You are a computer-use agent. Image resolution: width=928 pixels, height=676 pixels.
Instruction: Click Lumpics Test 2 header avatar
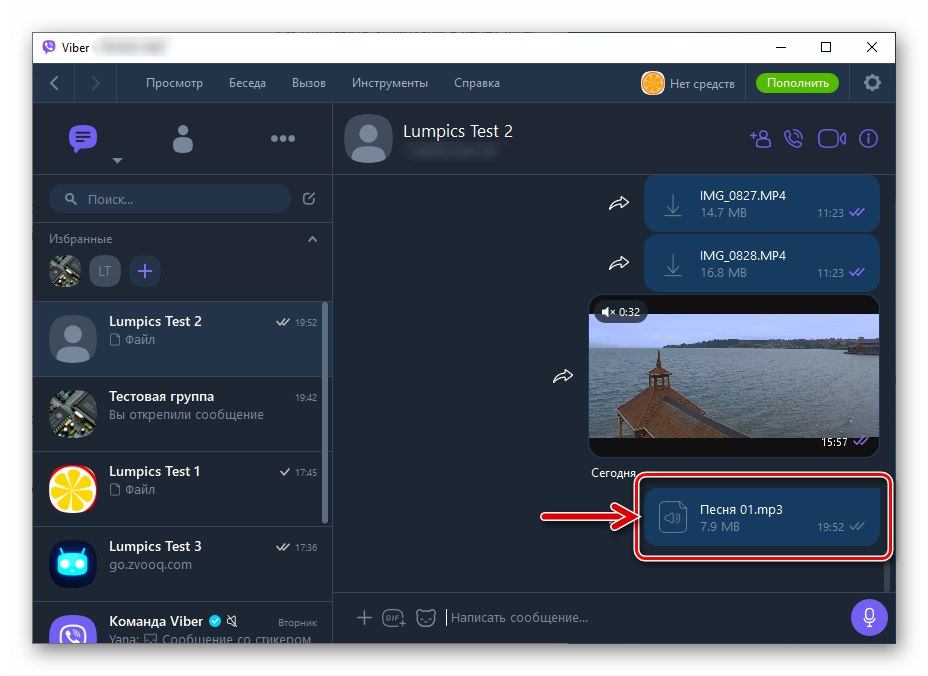(368, 139)
